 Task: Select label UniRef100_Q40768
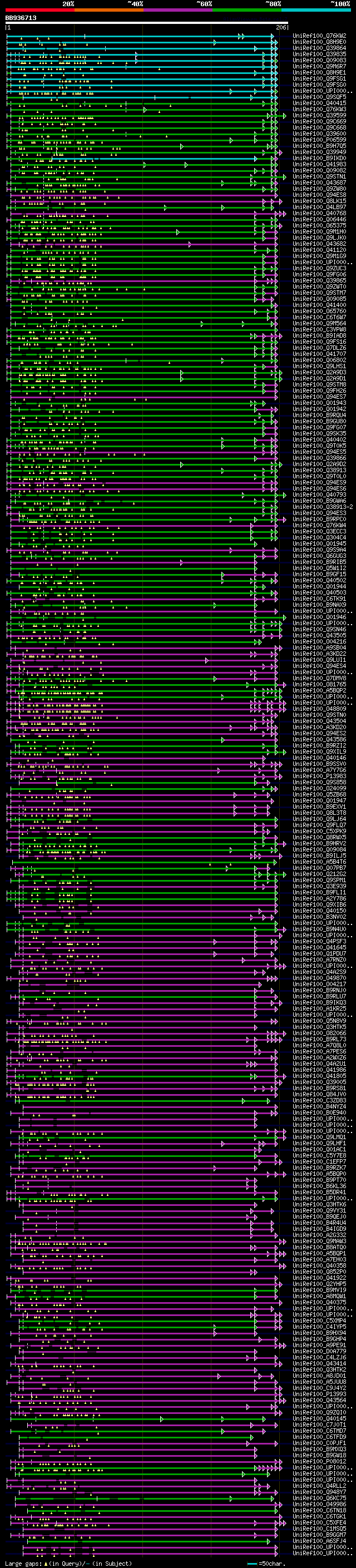[x=319, y=214]
